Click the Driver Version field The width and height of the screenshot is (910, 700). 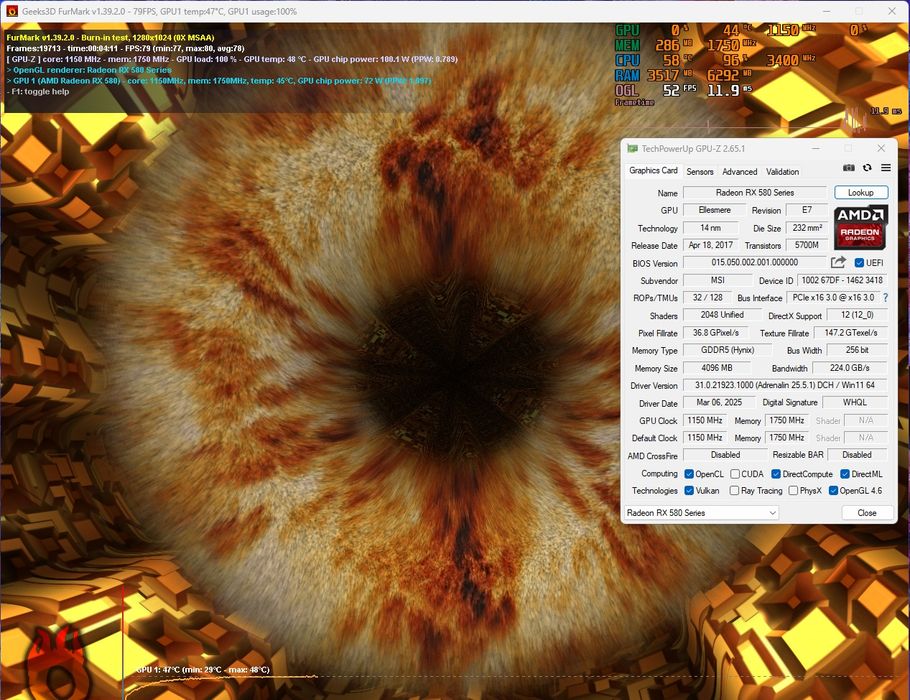point(784,386)
